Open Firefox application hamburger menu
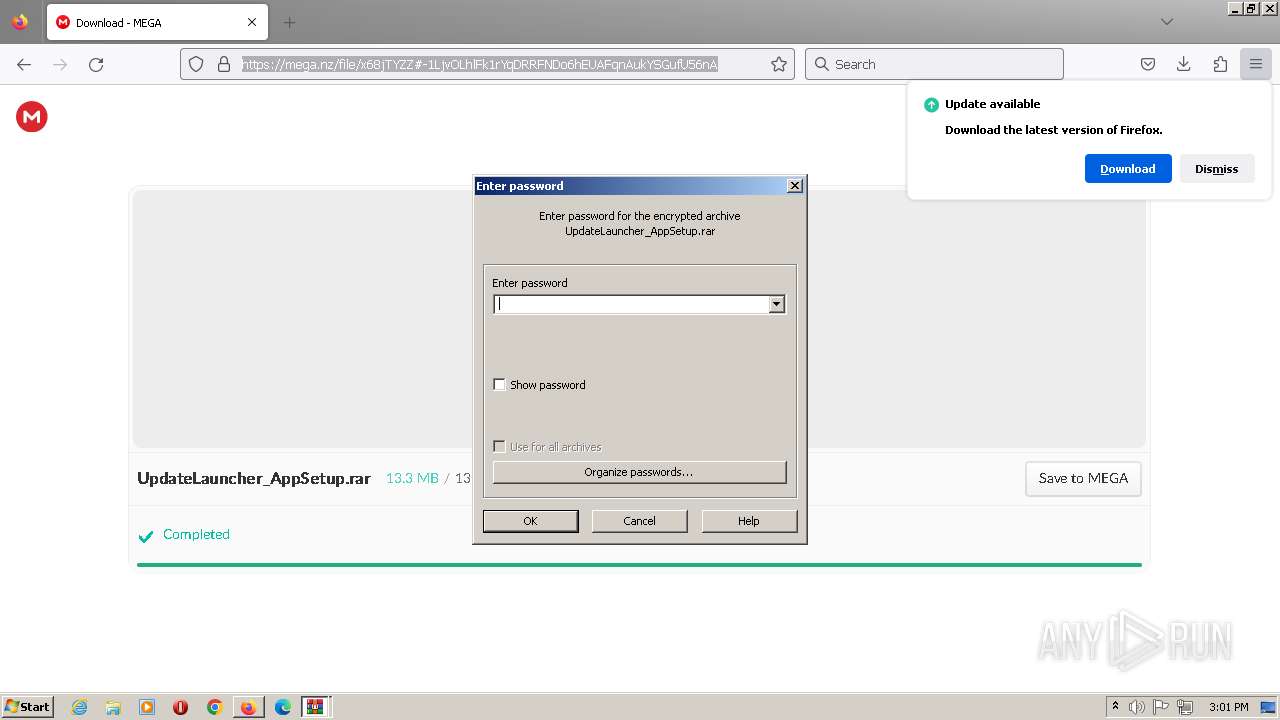Image resolution: width=1280 pixels, height=720 pixels. click(1256, 64)
